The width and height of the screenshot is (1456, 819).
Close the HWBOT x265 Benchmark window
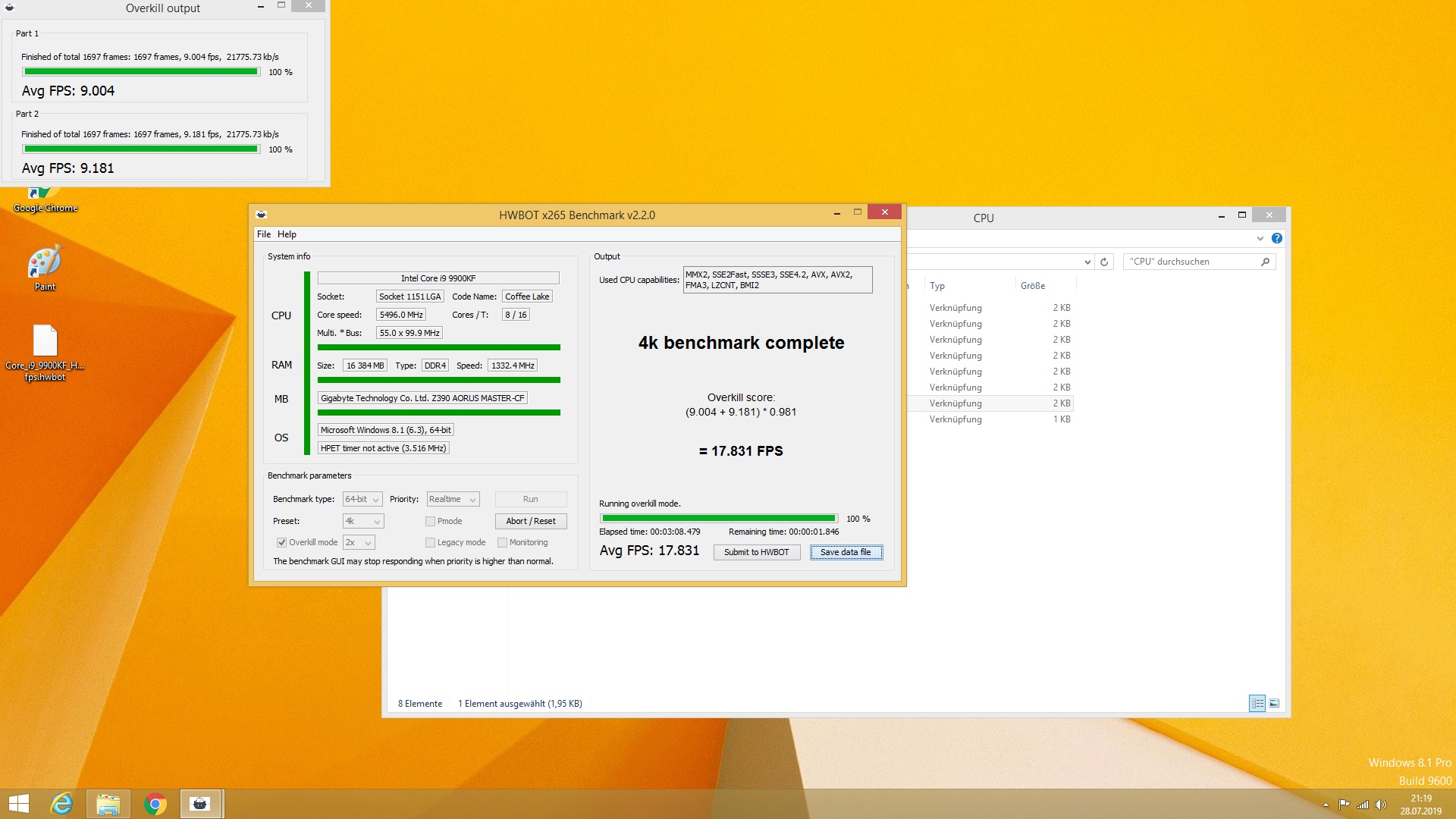[x=885, y=212]
